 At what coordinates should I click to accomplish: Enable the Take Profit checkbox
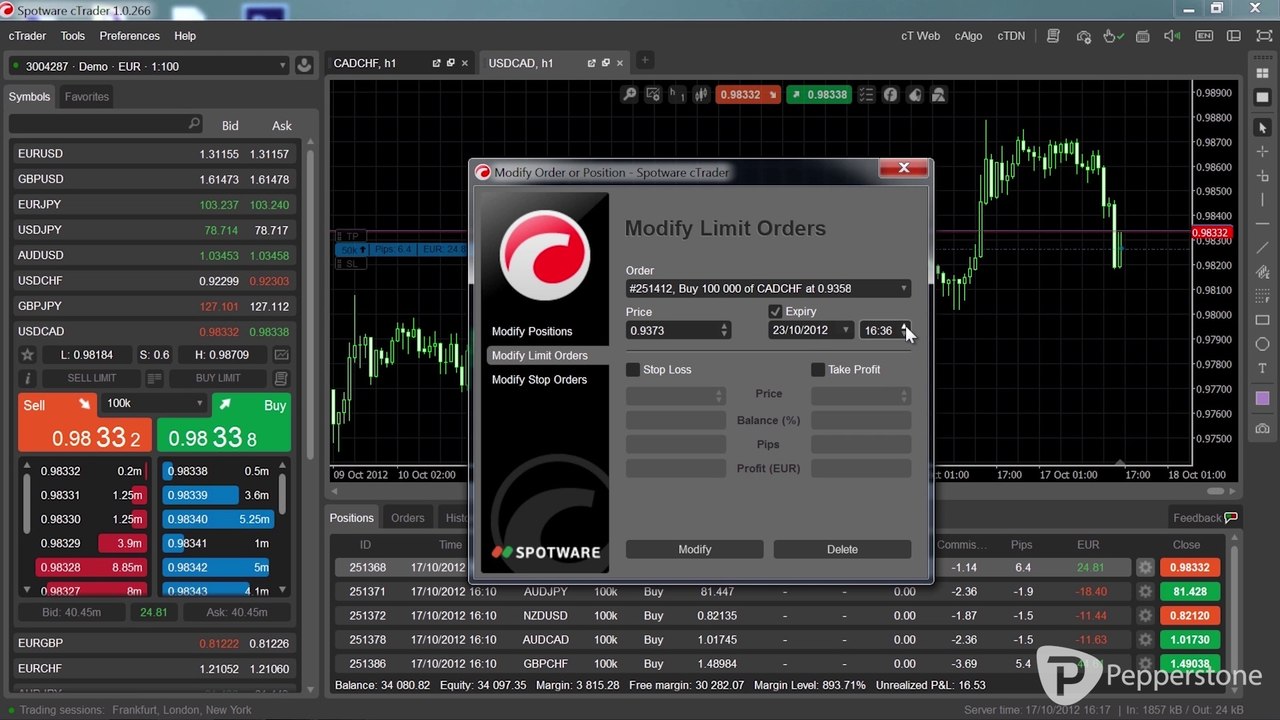pyautogui.click(x=818, y=370)
